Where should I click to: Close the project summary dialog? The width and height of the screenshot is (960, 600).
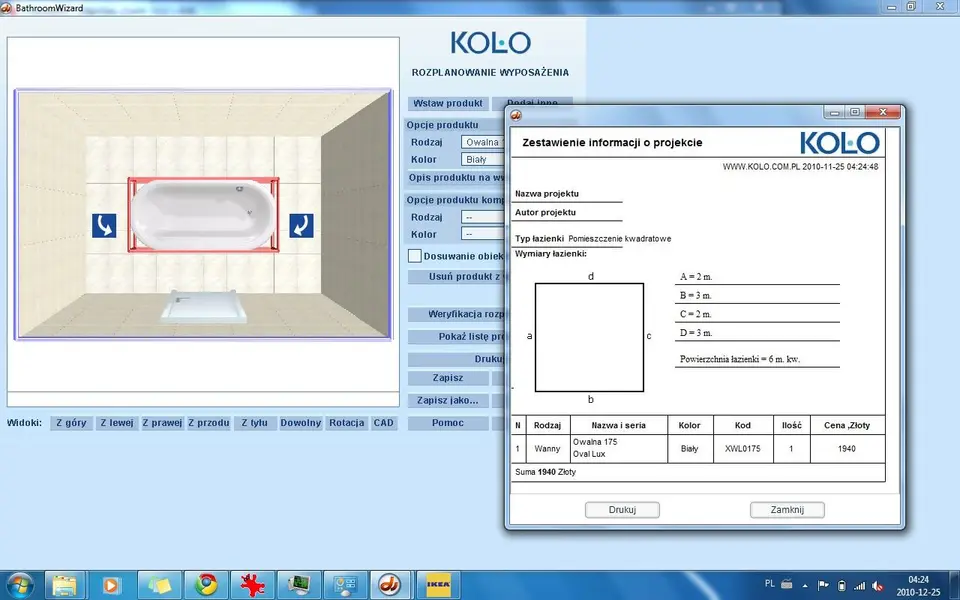(x=883, y=112)
